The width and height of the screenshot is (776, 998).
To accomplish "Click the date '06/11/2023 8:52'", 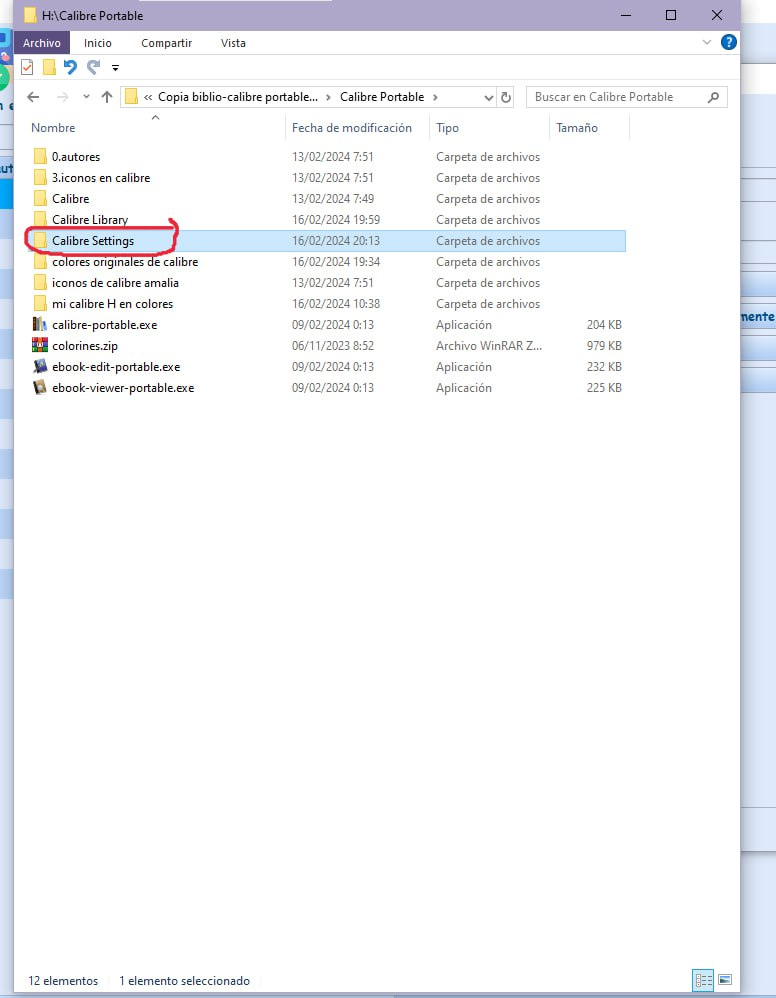I will (x=333, y=346).
